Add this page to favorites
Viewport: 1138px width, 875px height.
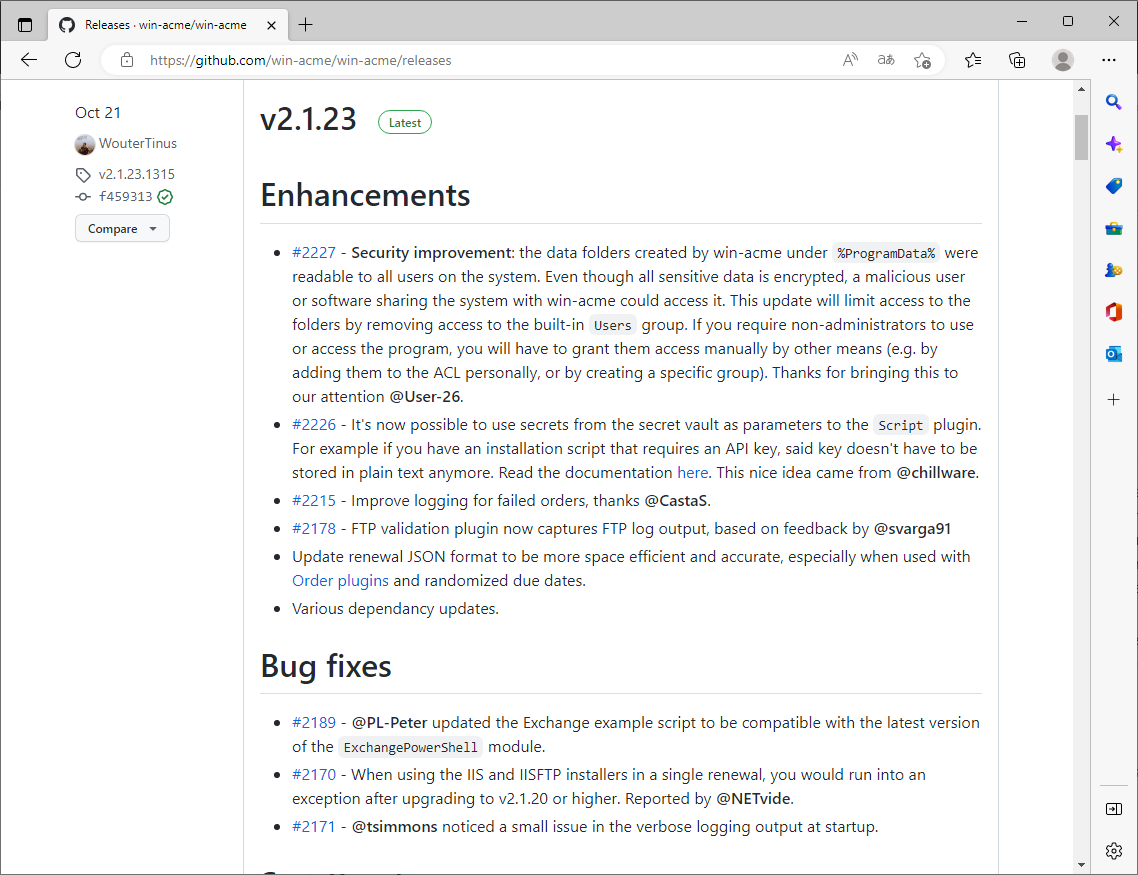click(922, 60)
